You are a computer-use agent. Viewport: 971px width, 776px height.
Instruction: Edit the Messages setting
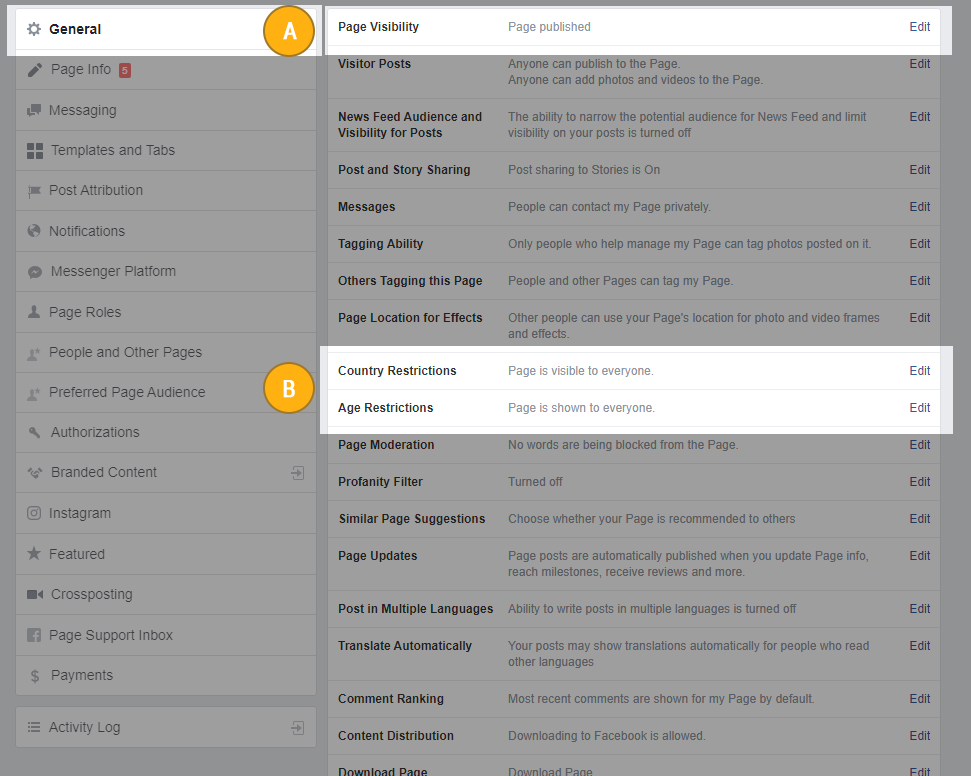(920, 207)
